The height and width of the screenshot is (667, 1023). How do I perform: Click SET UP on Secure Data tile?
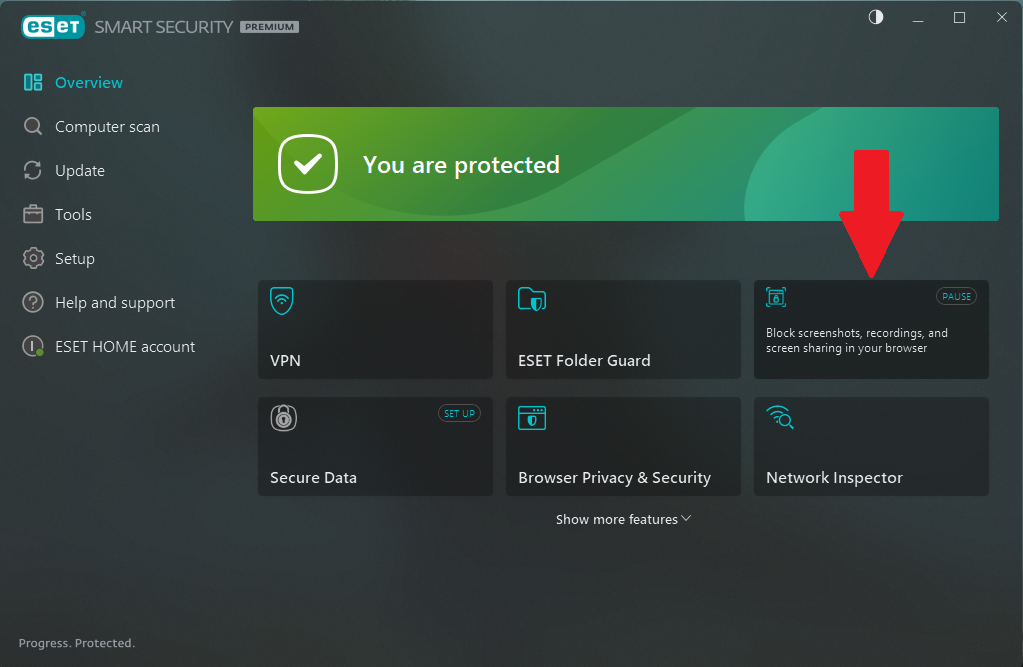pos(459,413)
